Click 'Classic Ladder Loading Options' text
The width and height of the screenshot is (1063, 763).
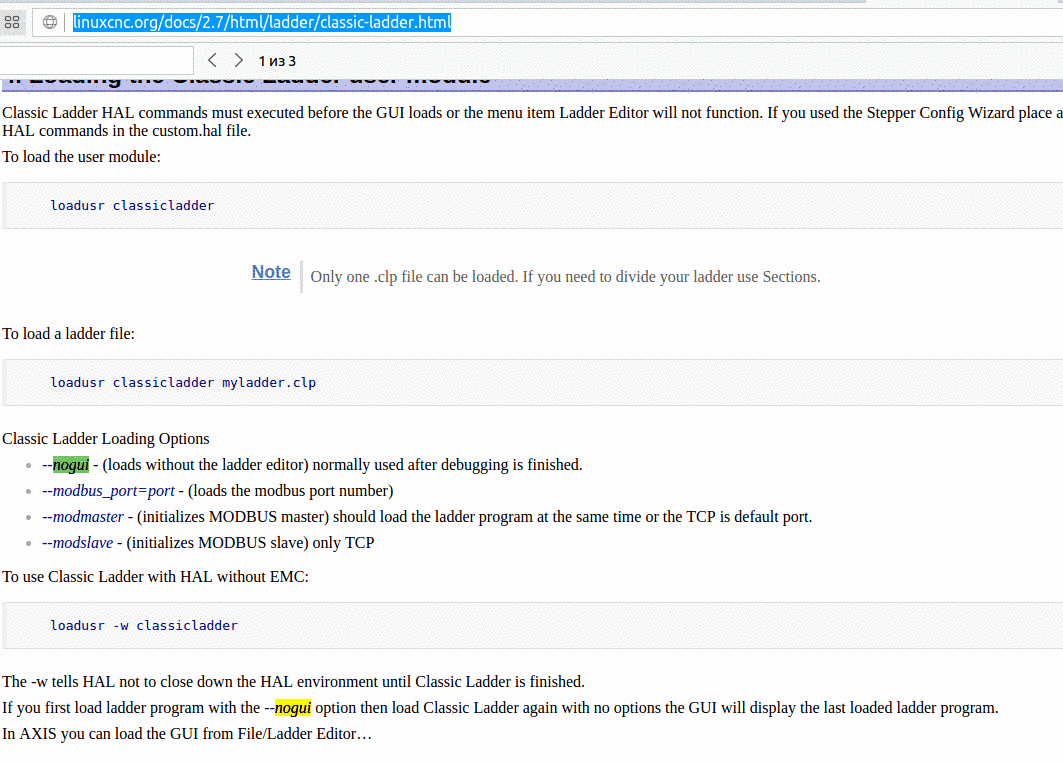tap(106, 439)
